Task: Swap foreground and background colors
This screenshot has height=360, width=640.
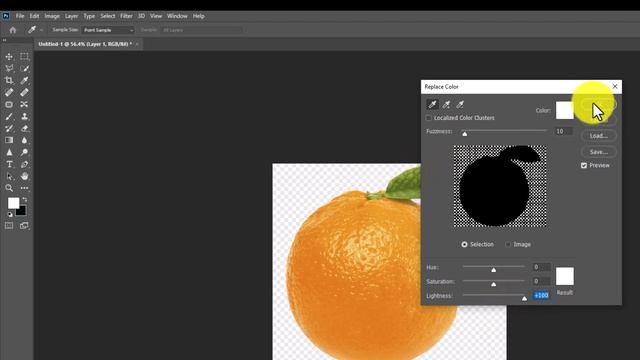Action: pyautogui.click(x=24, y=200)
